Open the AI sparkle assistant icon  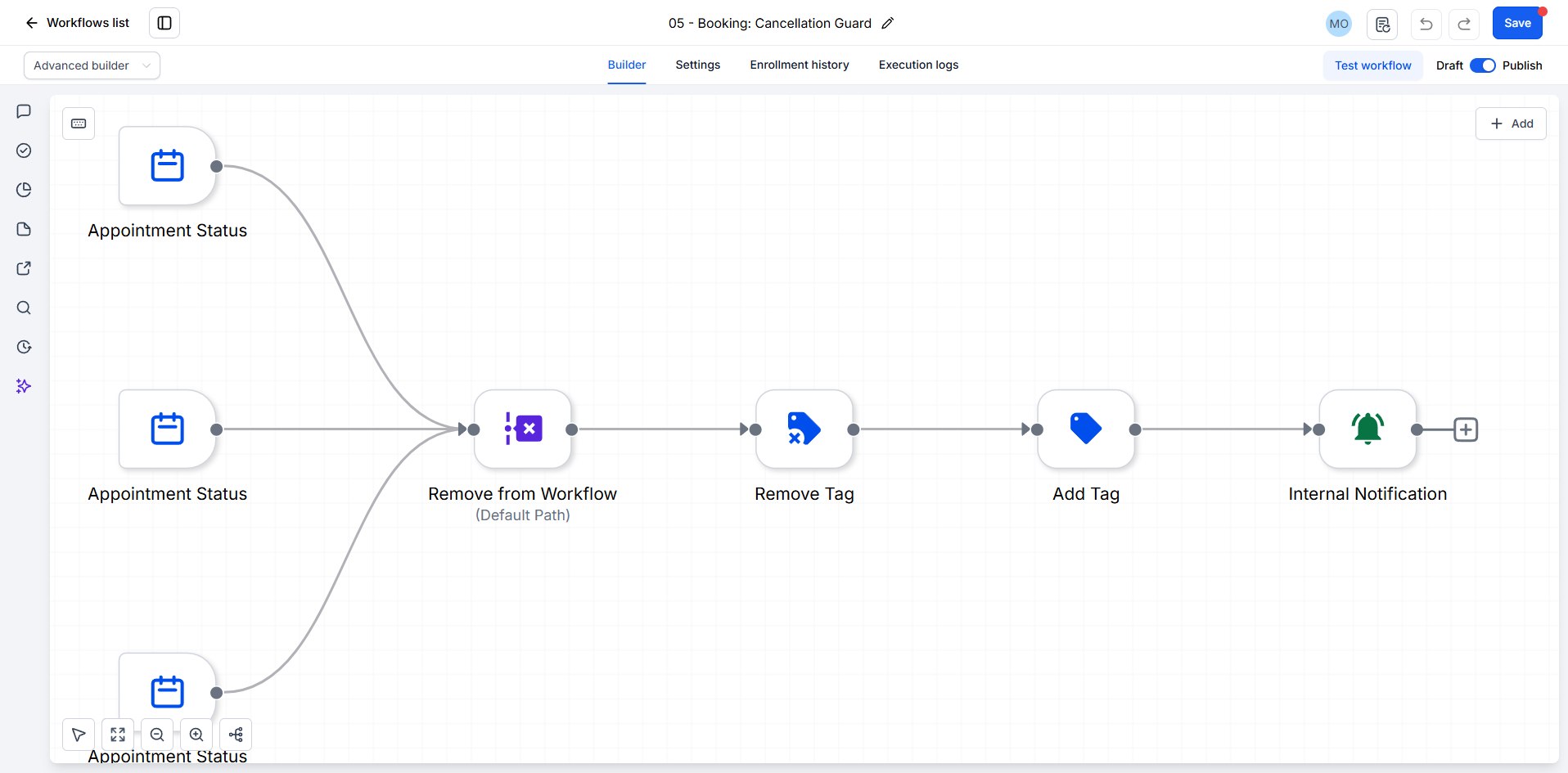(x=24, y=386)
